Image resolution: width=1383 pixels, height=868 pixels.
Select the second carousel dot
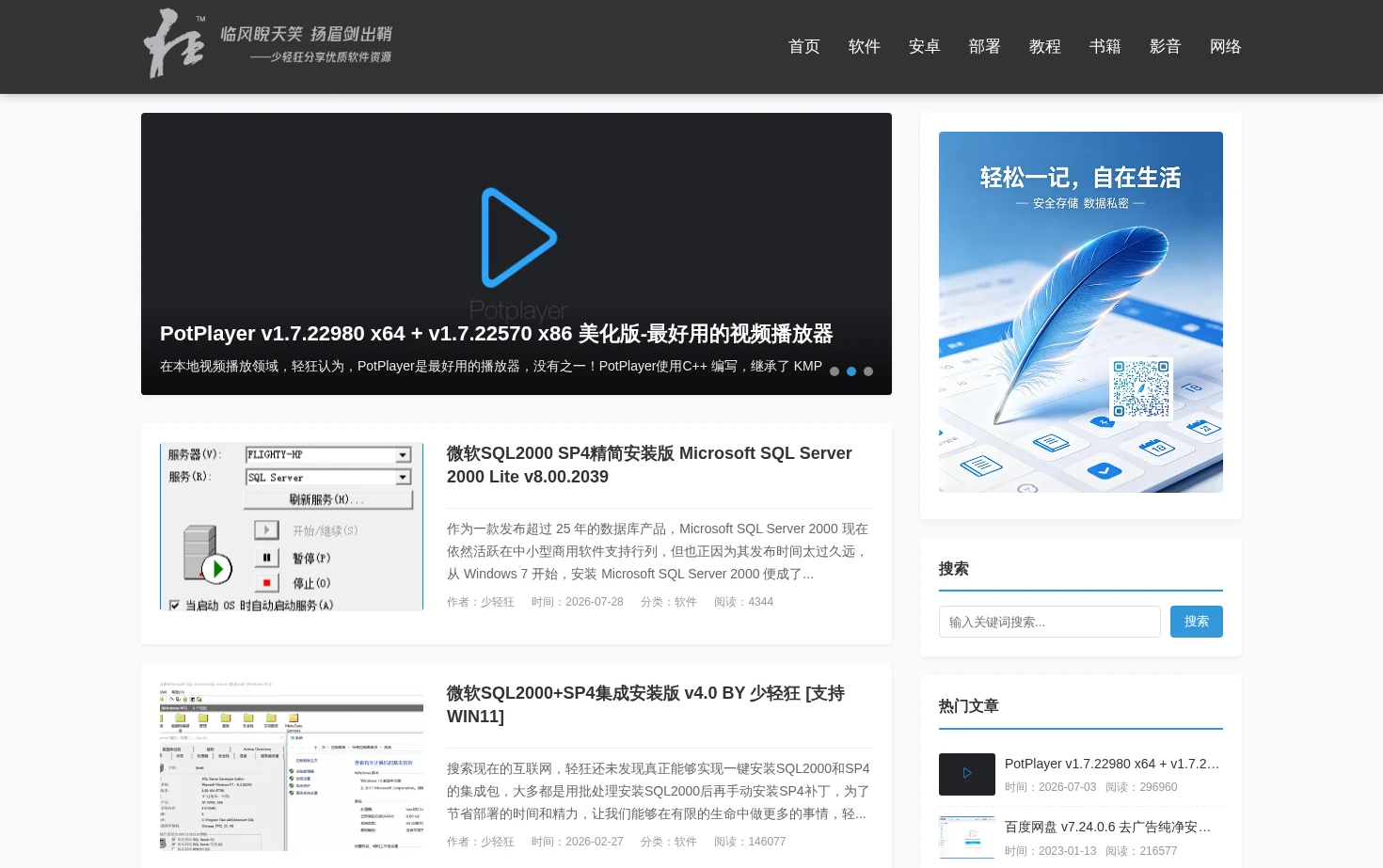coord(851,371)
